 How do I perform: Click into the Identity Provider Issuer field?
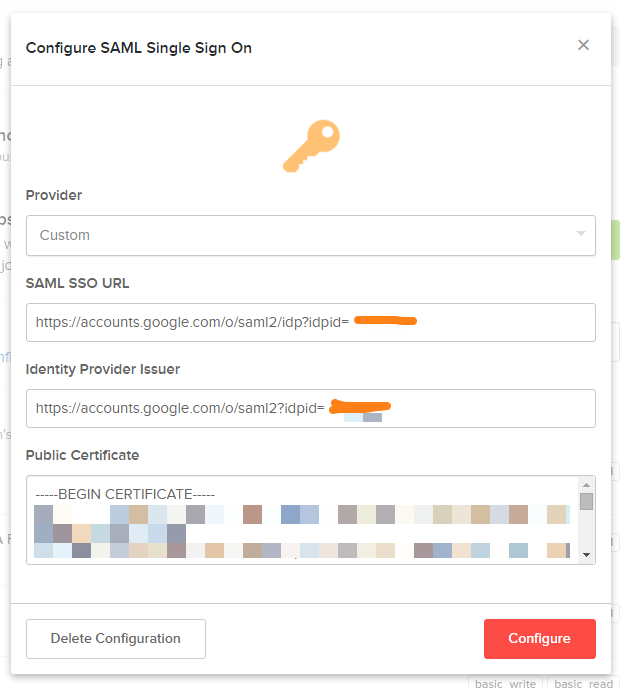(x=311, y=408)
